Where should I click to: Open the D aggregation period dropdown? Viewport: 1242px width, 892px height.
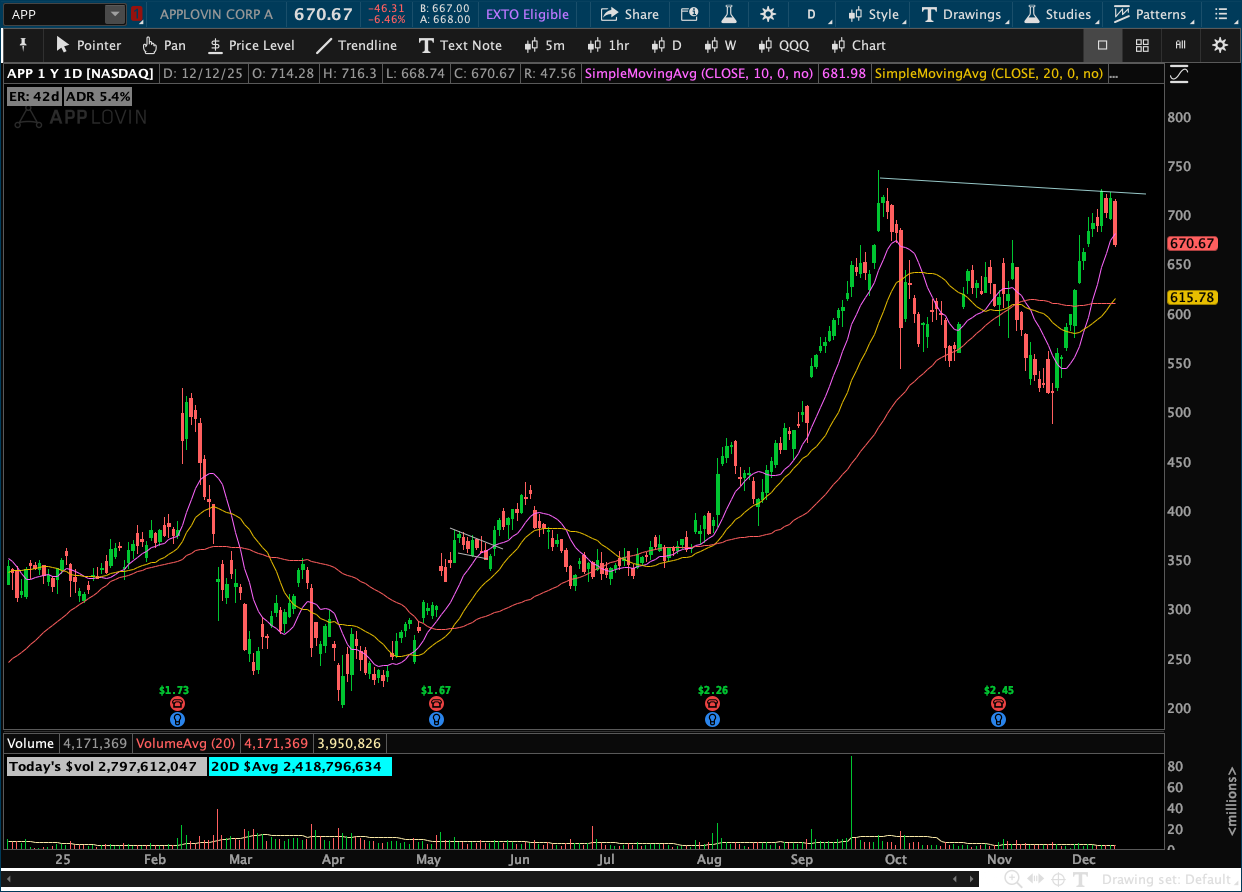[811, 14]
